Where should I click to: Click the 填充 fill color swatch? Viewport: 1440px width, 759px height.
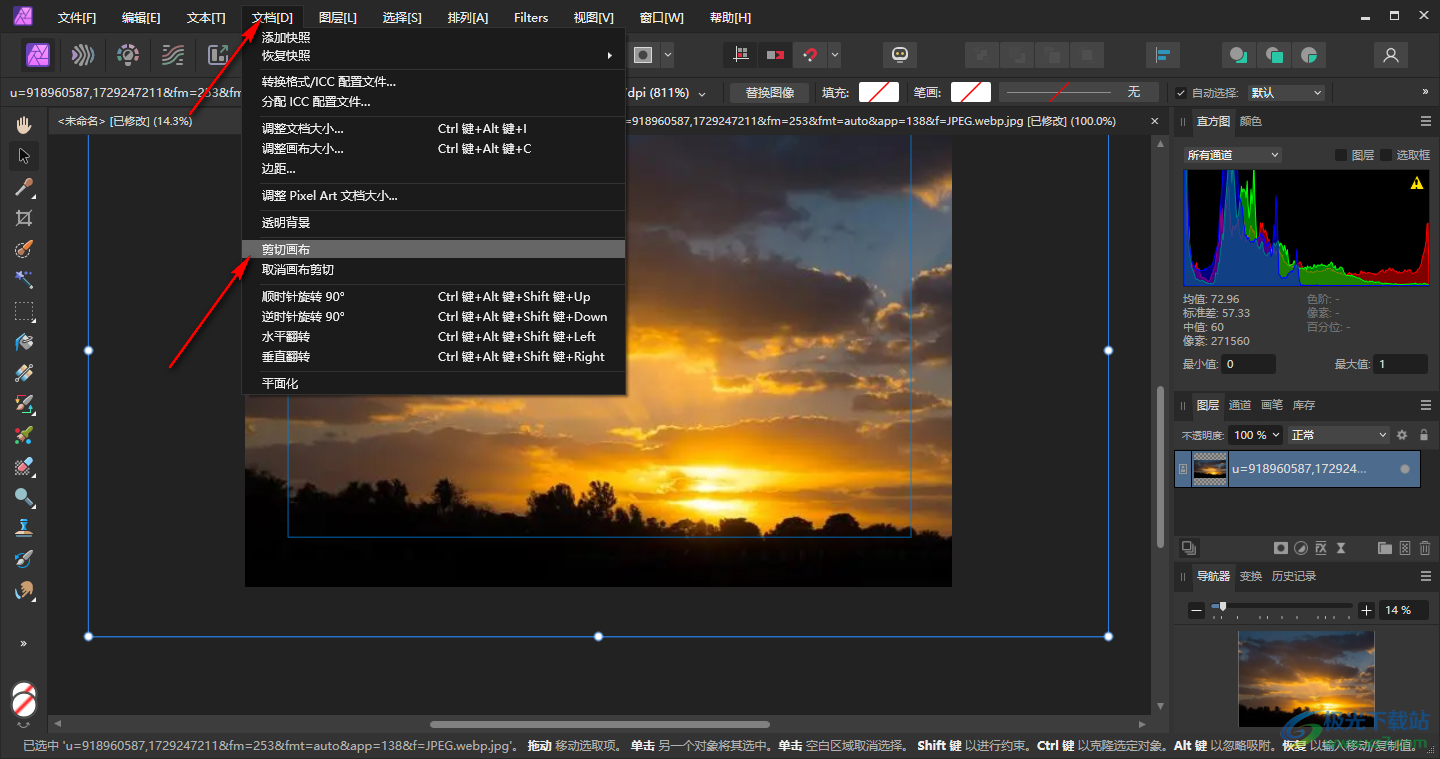pos(878,93)
